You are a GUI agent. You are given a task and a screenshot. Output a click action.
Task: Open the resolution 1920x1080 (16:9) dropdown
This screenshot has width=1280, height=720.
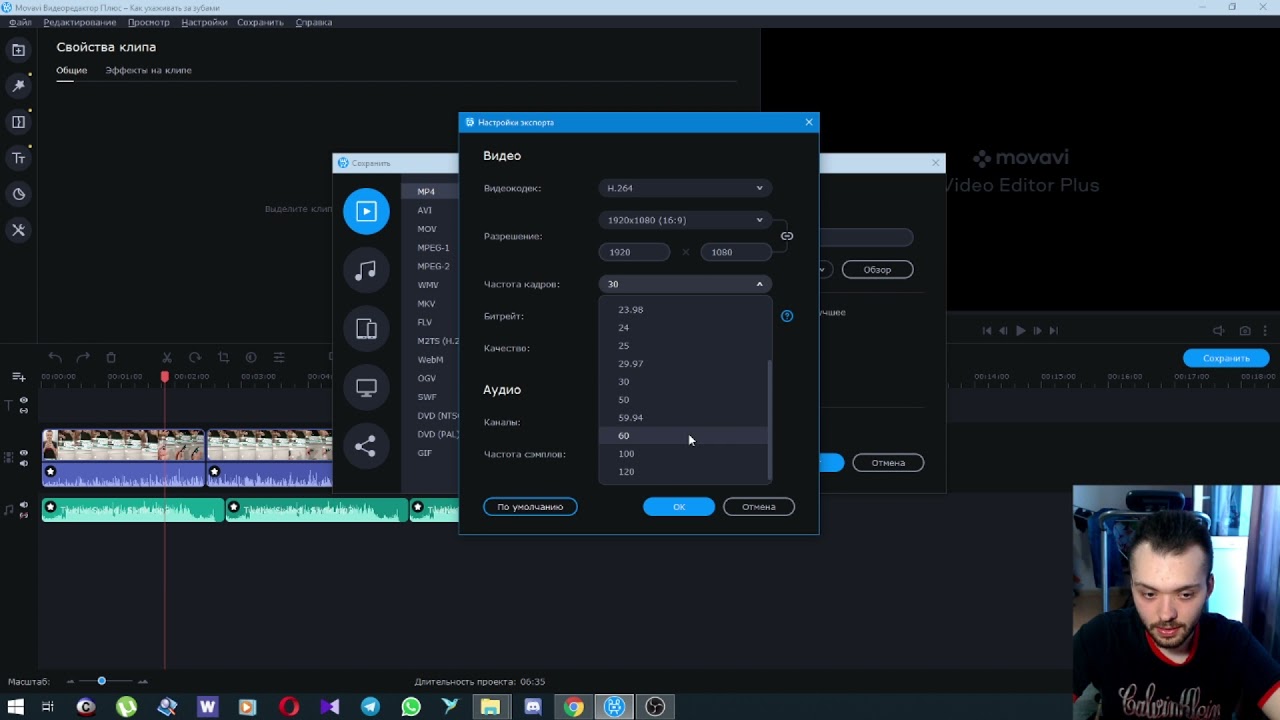pos(685,220)
